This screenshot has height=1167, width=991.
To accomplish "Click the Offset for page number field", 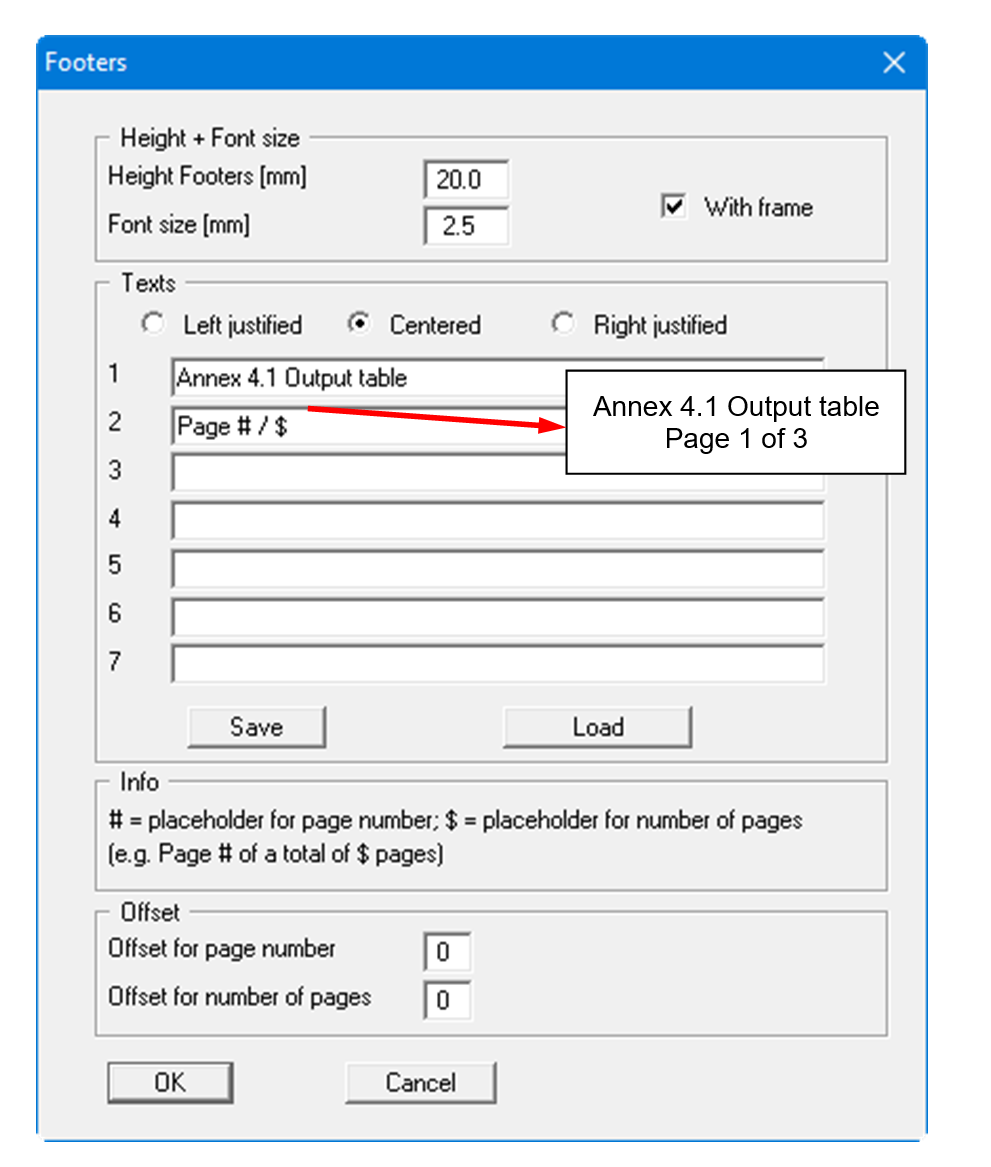I will 446,952.
